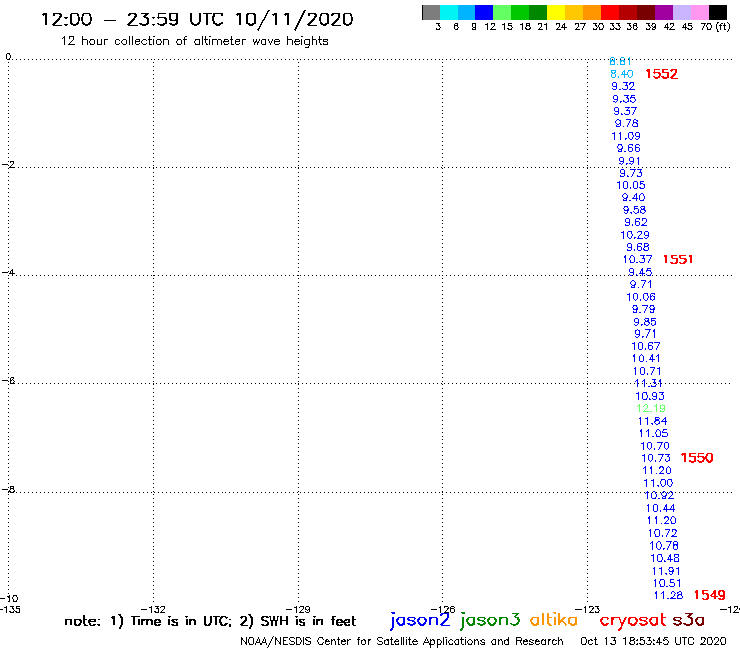Image resolution: width=740 pixels, height=650 pixels.
Task: Click the NOAA/NESDIS Center credit line
Action: 402,642
